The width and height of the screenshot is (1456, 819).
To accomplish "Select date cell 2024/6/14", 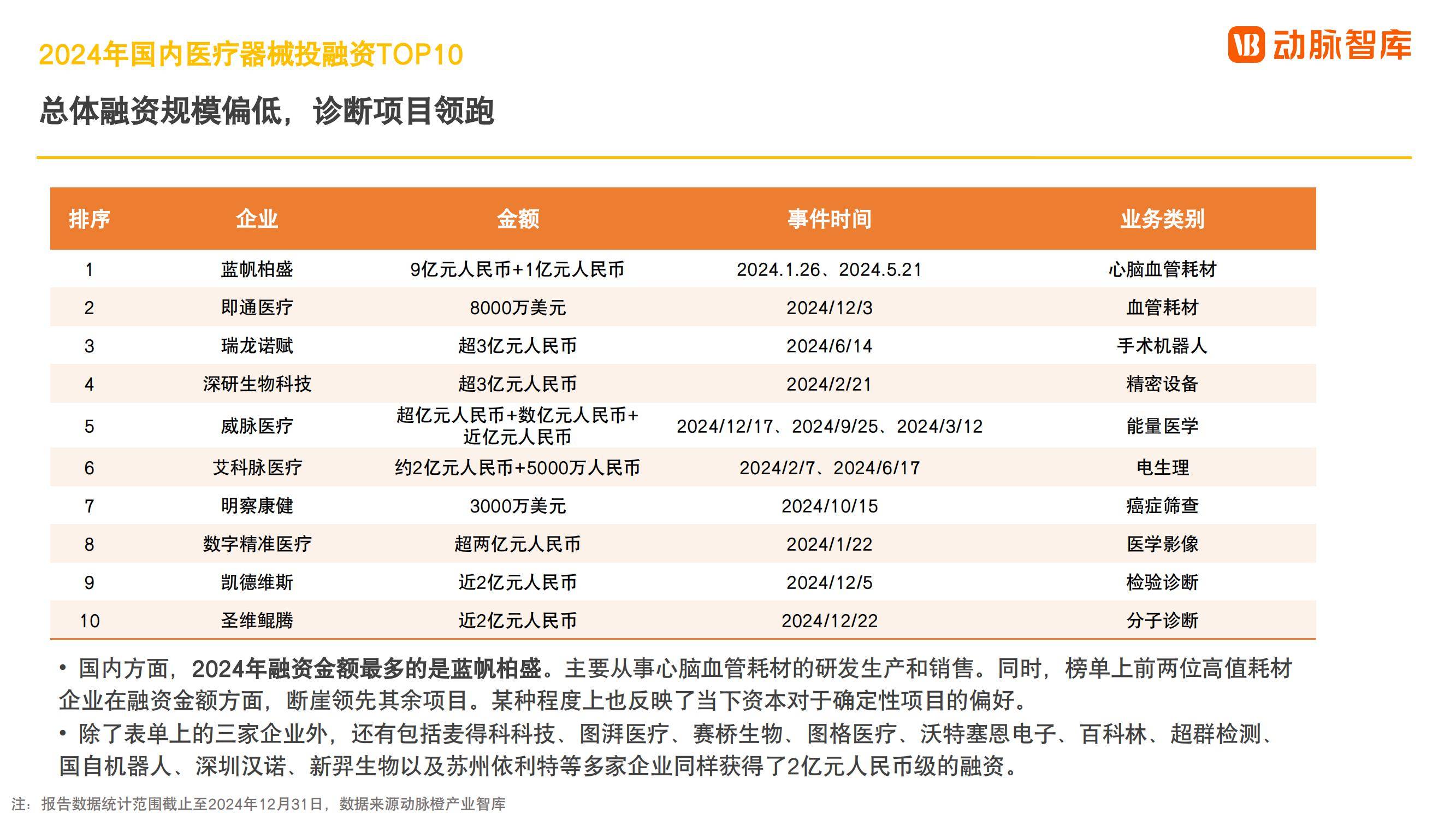I will click(829, 346).
